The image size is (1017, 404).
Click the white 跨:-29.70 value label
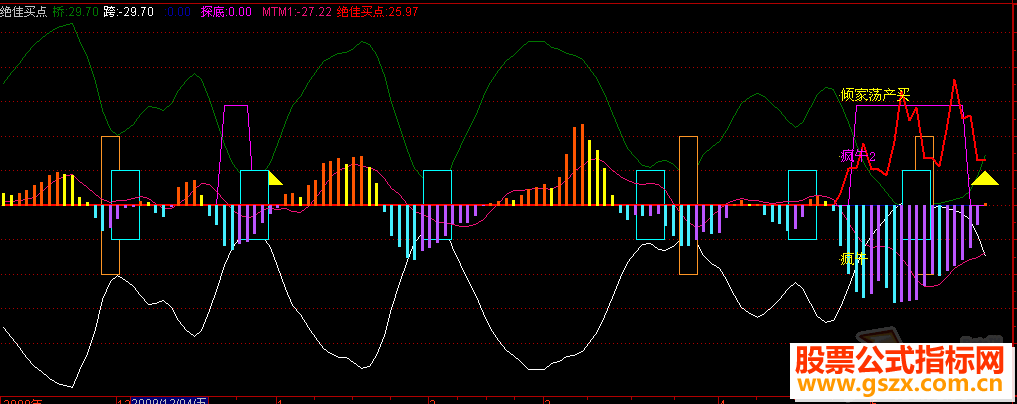tap(129, 12)
